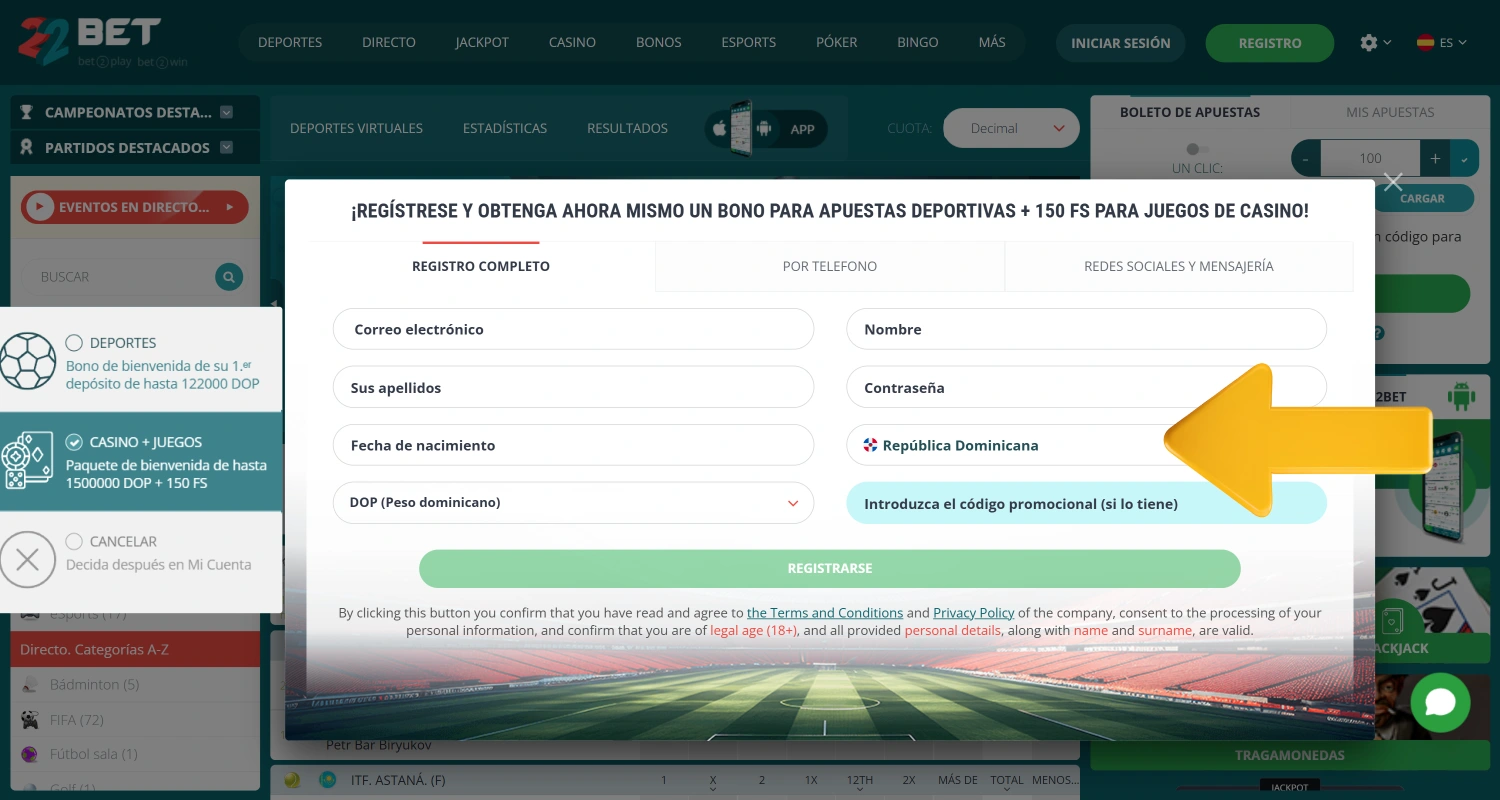The image size is (1500, 800).
Task: Click the green Android icon in the app banner
Action: [1461, 397]
